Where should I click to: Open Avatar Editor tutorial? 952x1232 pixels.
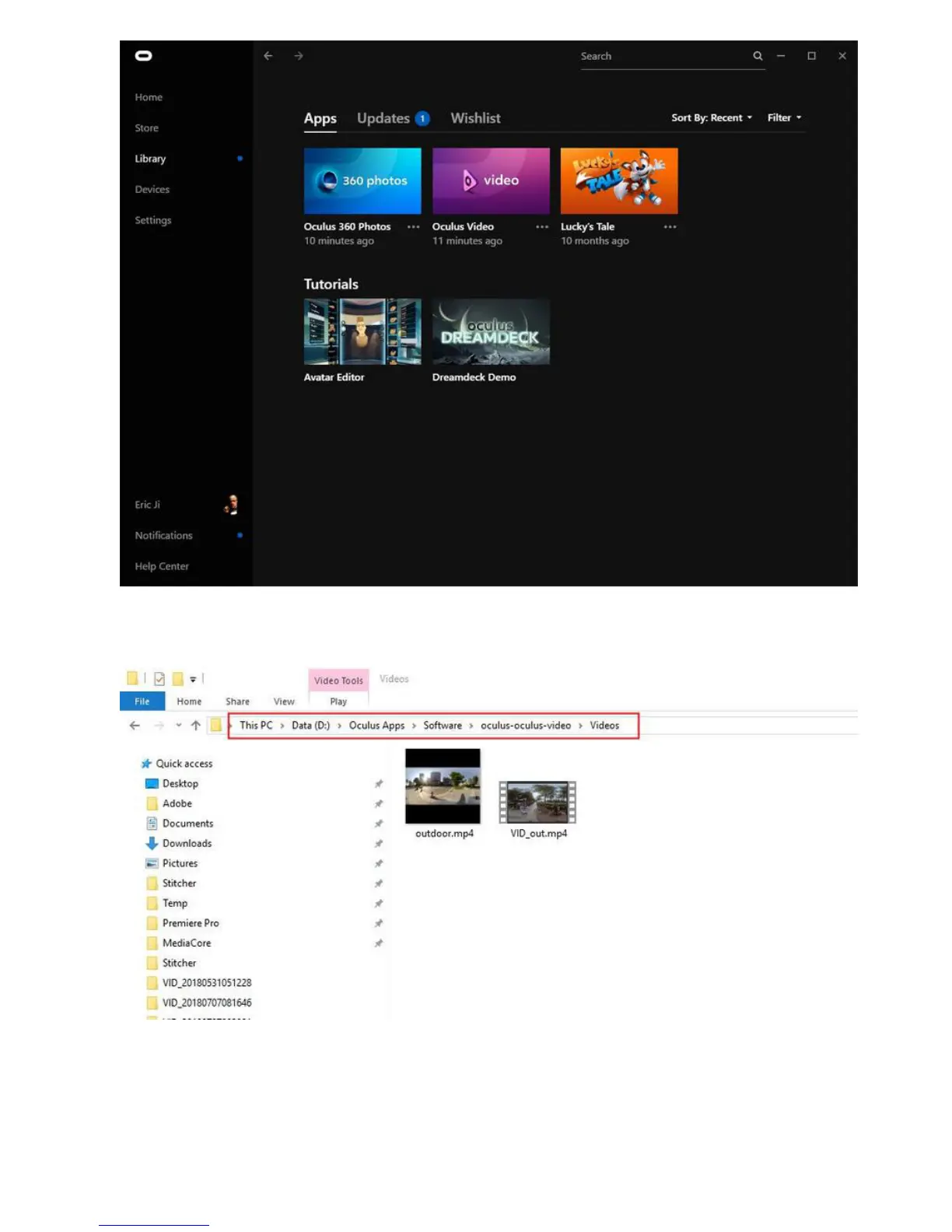362,332
